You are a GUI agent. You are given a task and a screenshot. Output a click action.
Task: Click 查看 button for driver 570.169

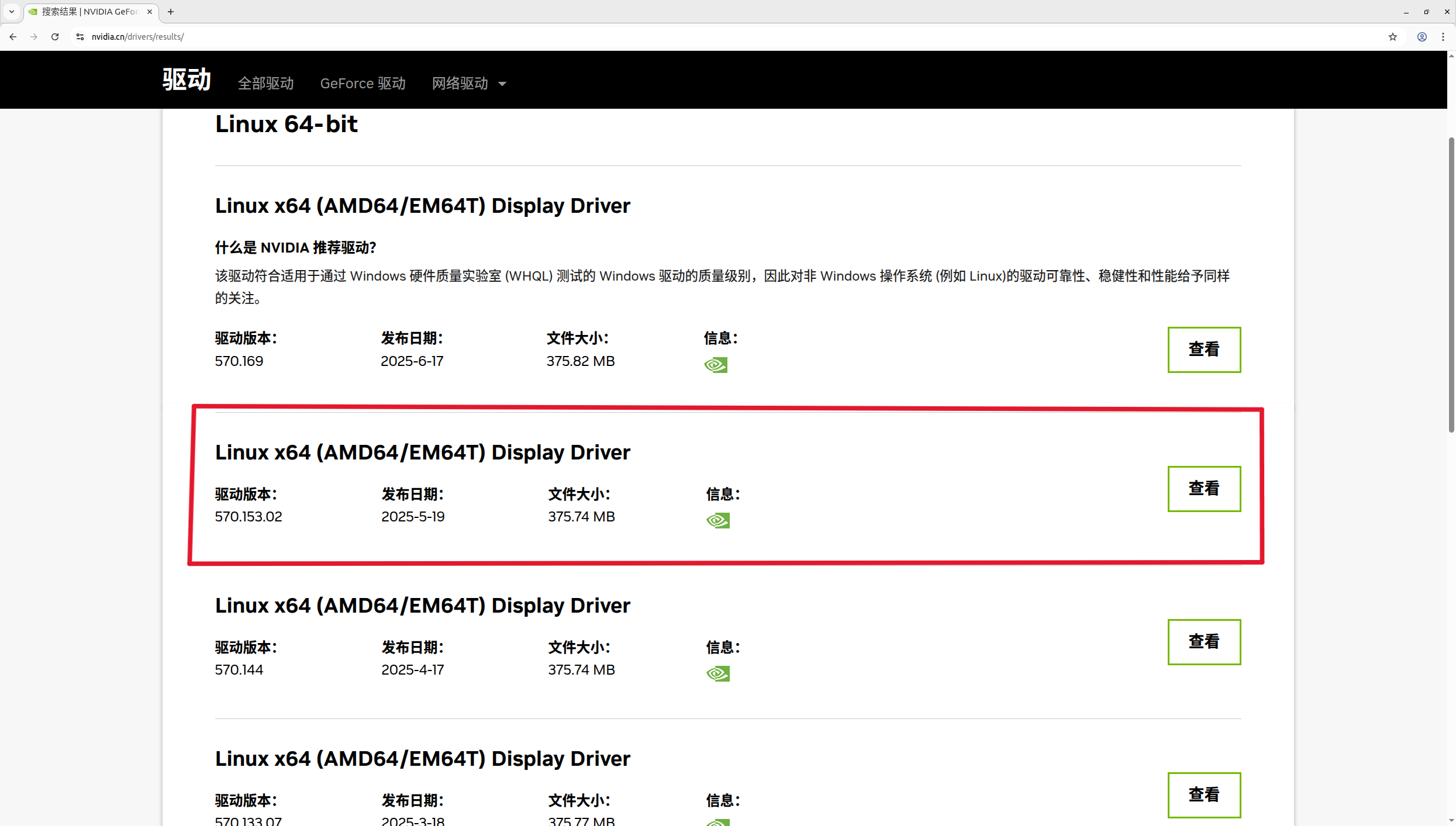pyautogui.click(x=1203, y=350)
